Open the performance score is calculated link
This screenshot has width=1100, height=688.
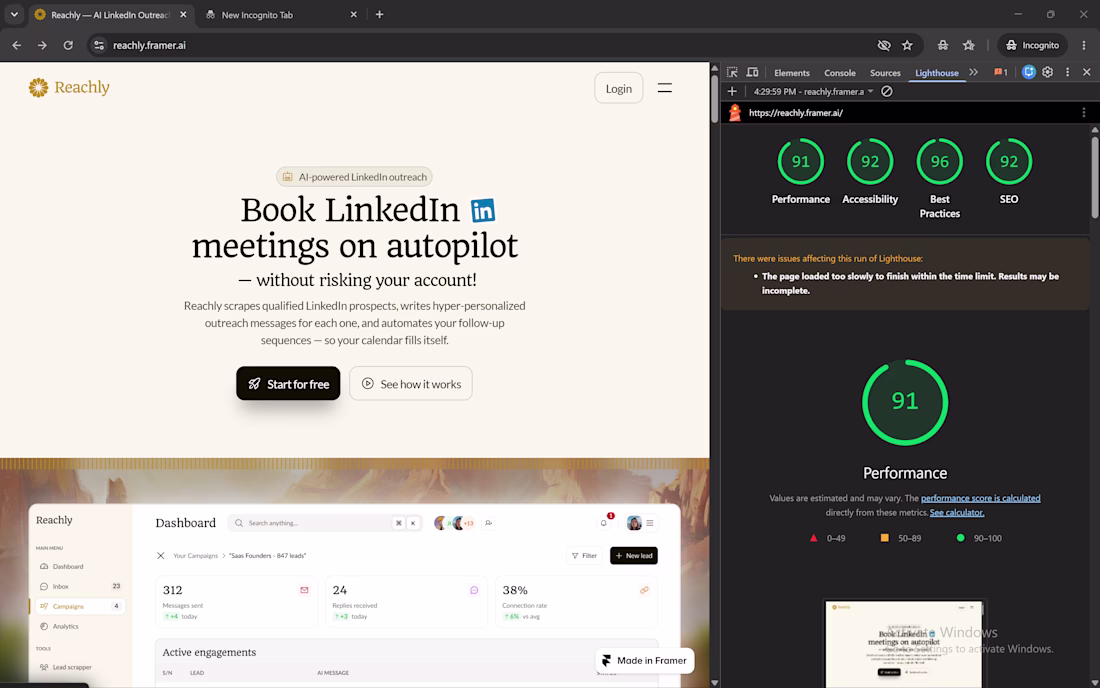[x=980, y=498]
